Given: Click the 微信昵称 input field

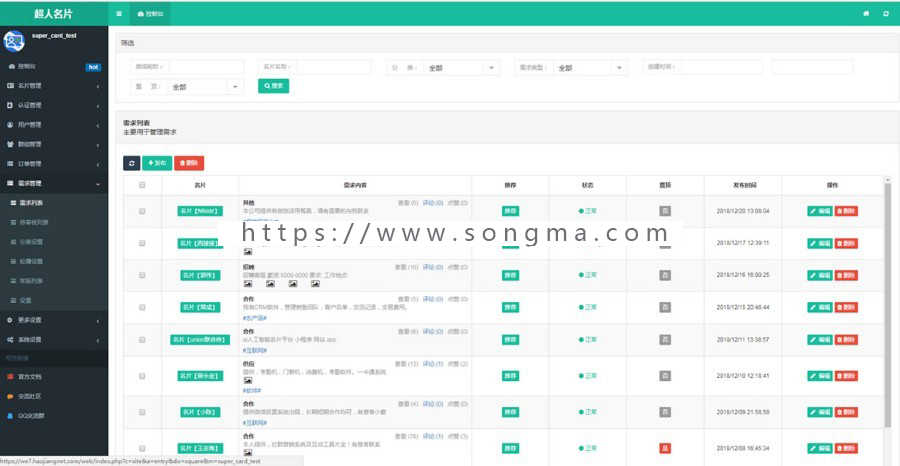Looking at the screenshot, I should pos(206,67).
